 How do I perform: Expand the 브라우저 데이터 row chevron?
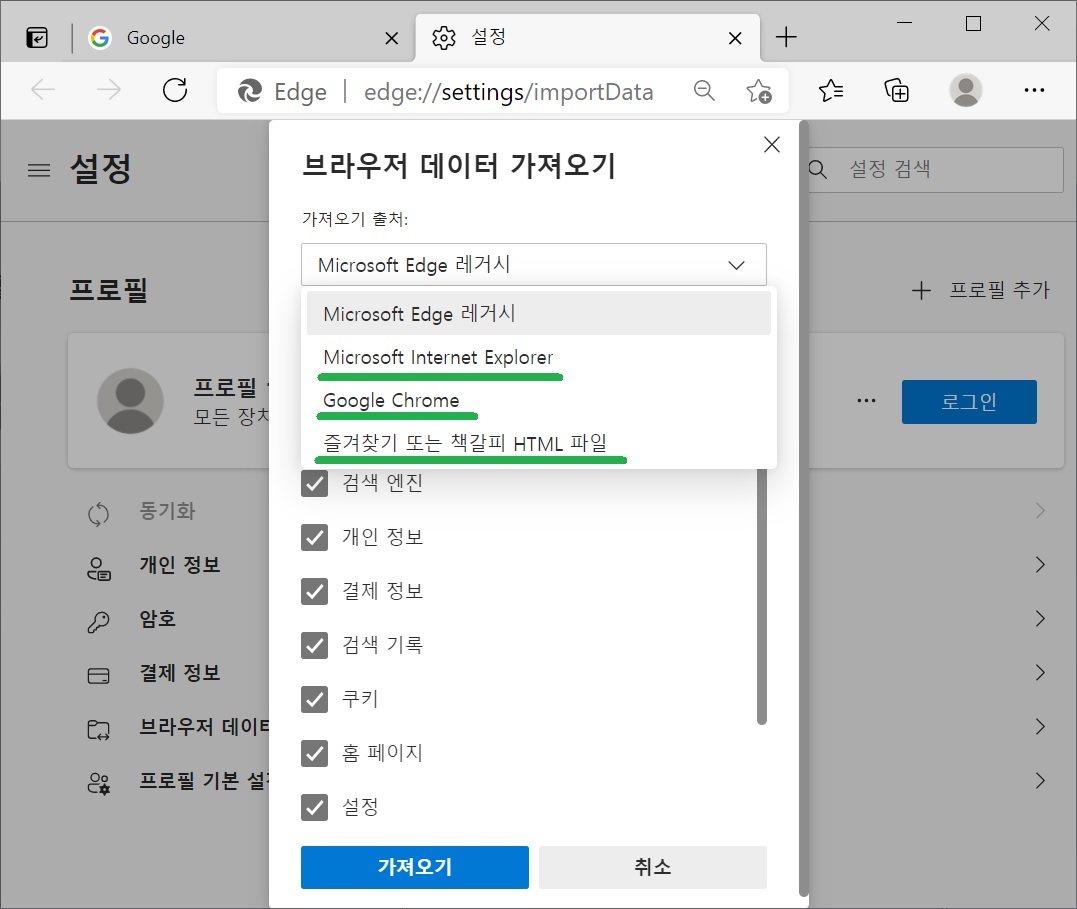[1041, 727]
